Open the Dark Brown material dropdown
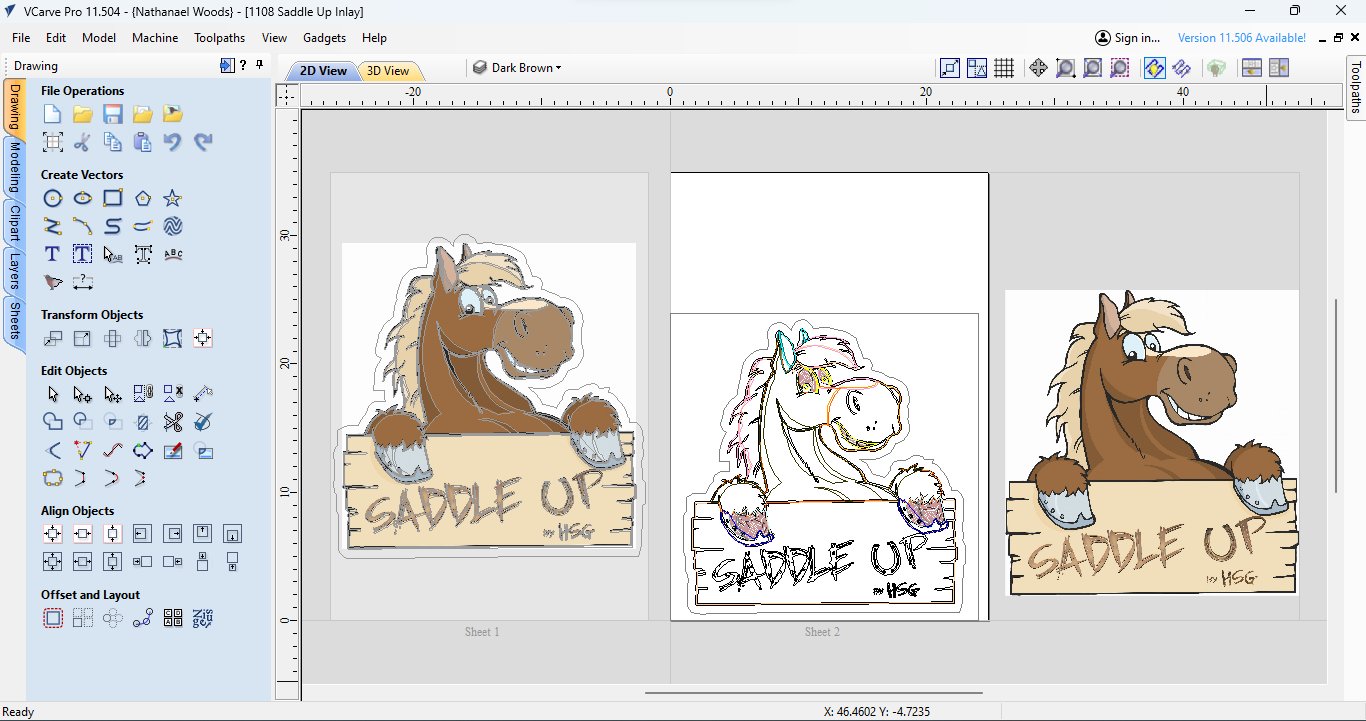The width and height of the screenshot is (1366, 721). pos(517,68)
